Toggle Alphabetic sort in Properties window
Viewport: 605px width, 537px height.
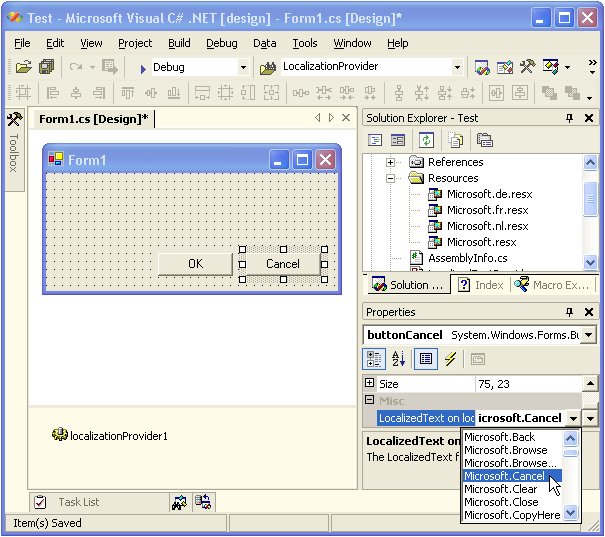pos(398,359)
